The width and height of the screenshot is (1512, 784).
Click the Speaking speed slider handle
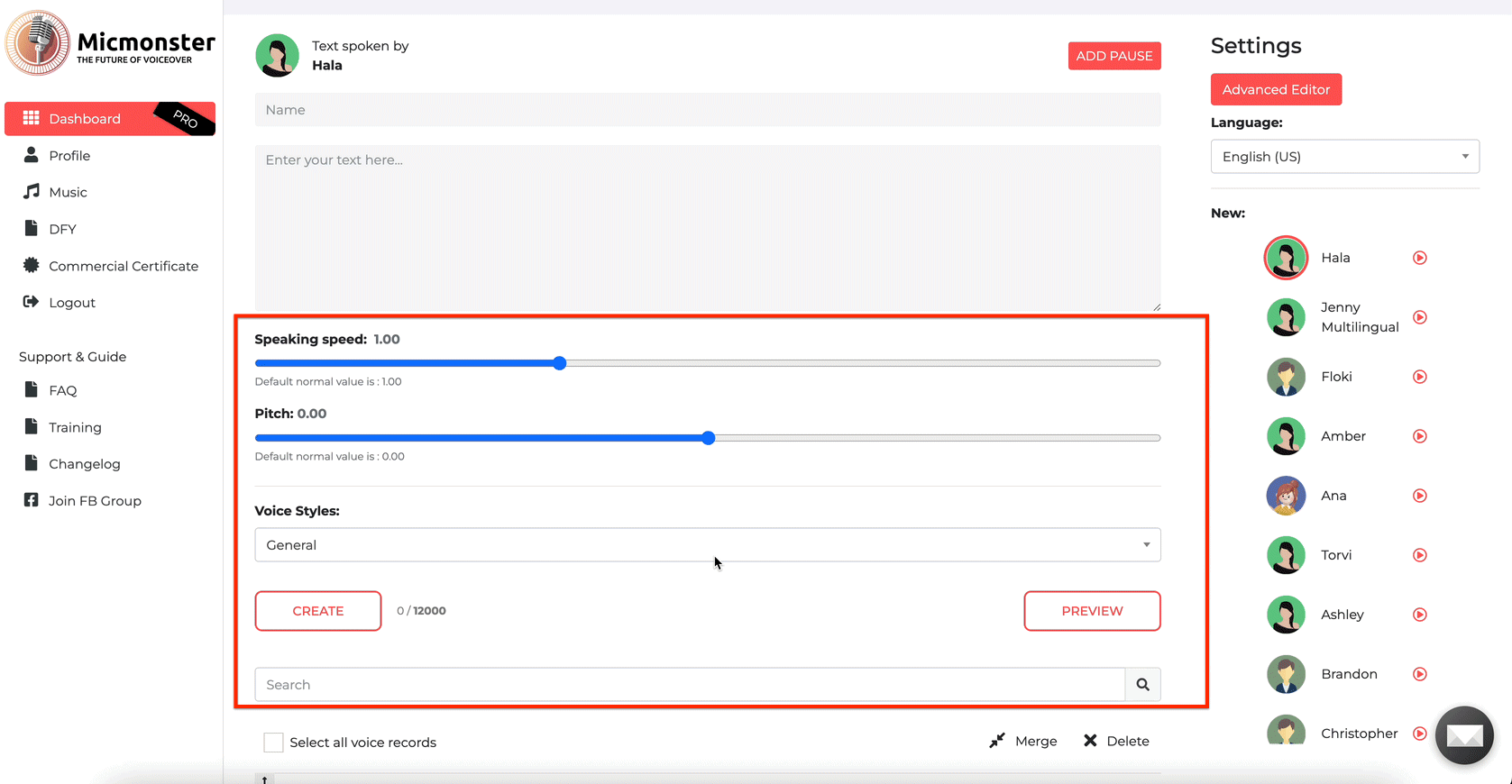560,363
